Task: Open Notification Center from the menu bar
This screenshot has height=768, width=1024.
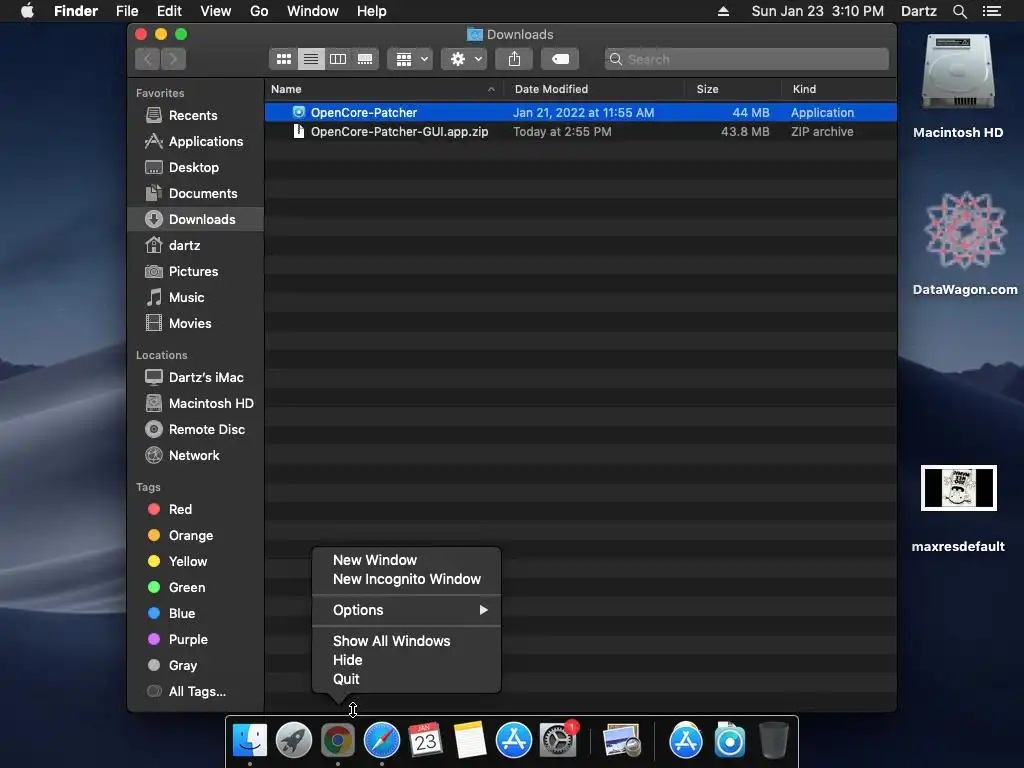Action: coord(992,11)
